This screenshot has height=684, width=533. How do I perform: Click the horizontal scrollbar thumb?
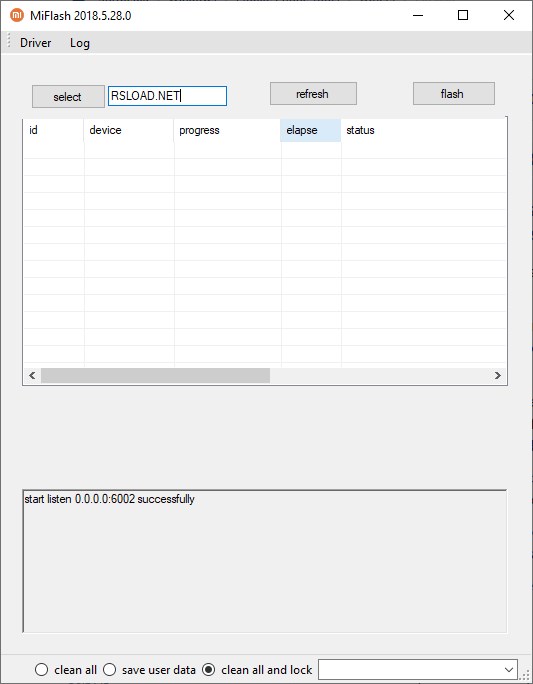[155, 376]
